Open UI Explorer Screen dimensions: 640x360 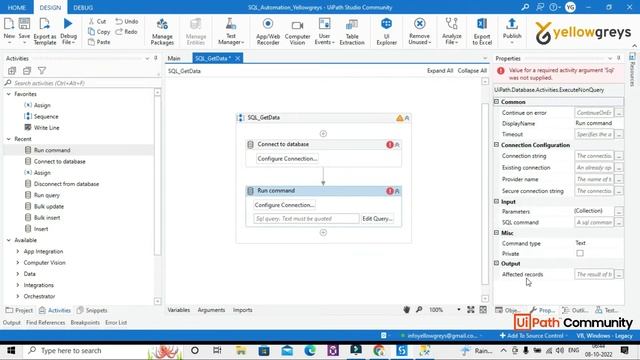pyautogui.click(x=387, y=31)
